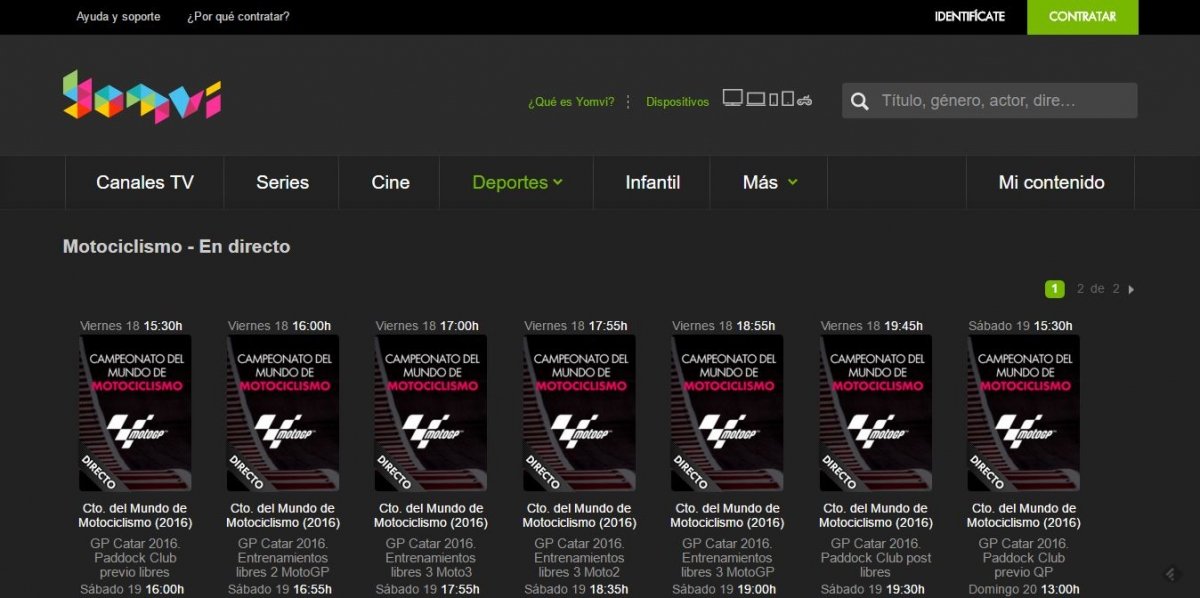Expand the Deportes dropdown menu
This screenshot has width=1200, height=598.
pos(517,182)
